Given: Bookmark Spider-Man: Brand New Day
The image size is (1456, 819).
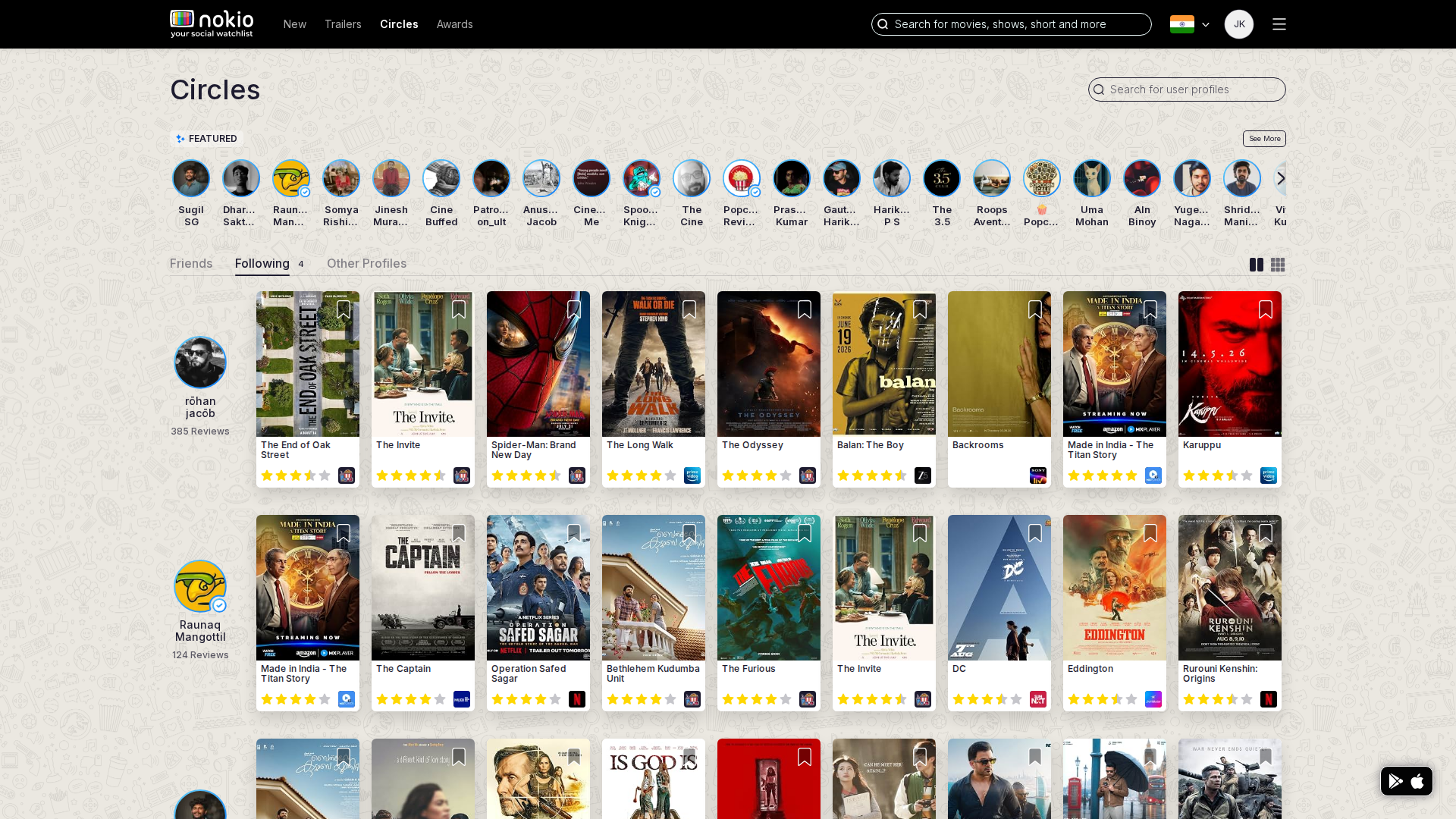Looking at the screenshot, I should tap(574, 310).
